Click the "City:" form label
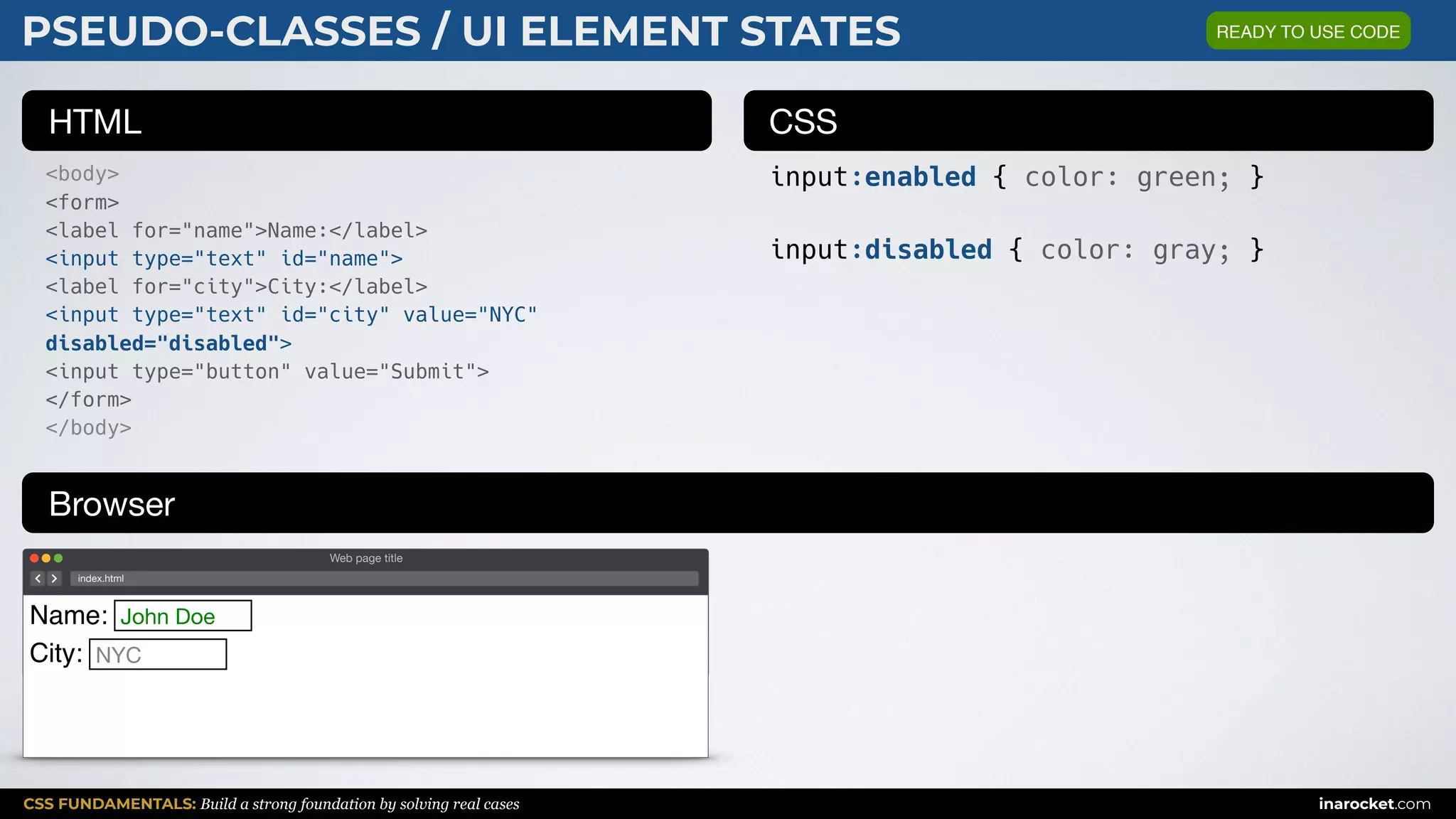The image size is (1456, 819). point(55,654)
